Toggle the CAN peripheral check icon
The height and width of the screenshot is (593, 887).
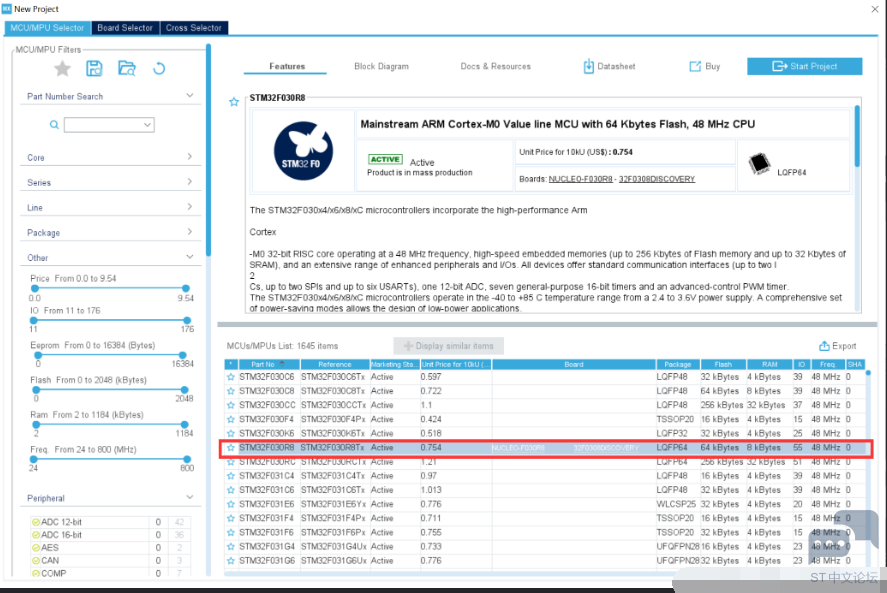pos(36,561)
